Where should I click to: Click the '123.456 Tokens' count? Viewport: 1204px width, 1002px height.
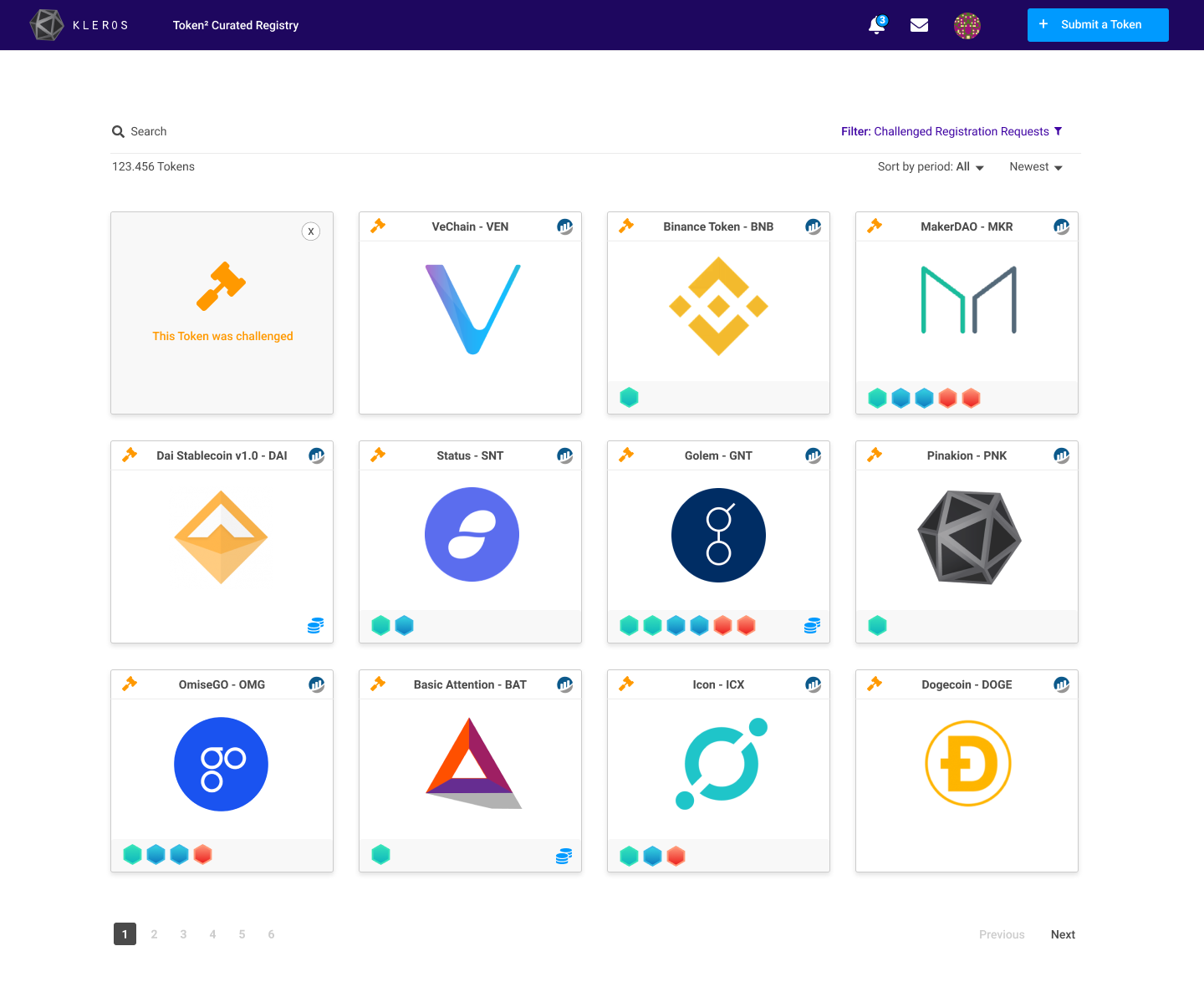[x=153, y=166]
